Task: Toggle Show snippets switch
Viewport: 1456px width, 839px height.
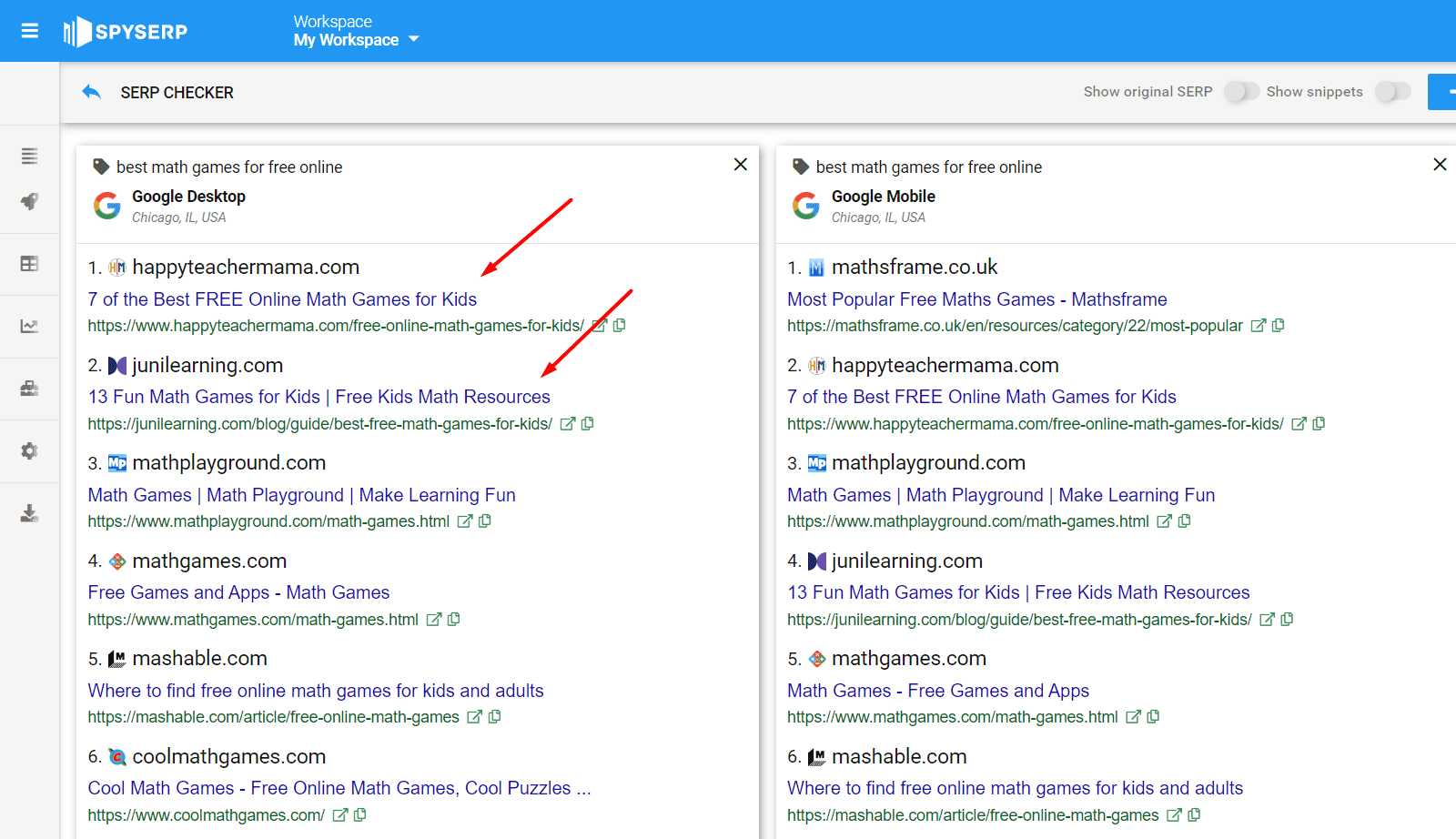Action: click(x=1392, y=92)
